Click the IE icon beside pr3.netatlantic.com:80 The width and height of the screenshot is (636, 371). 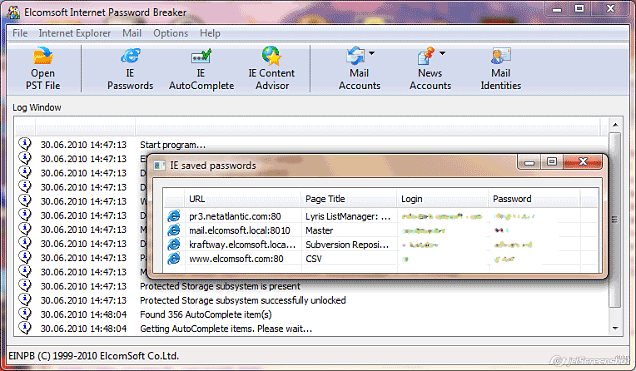[174, 216]
